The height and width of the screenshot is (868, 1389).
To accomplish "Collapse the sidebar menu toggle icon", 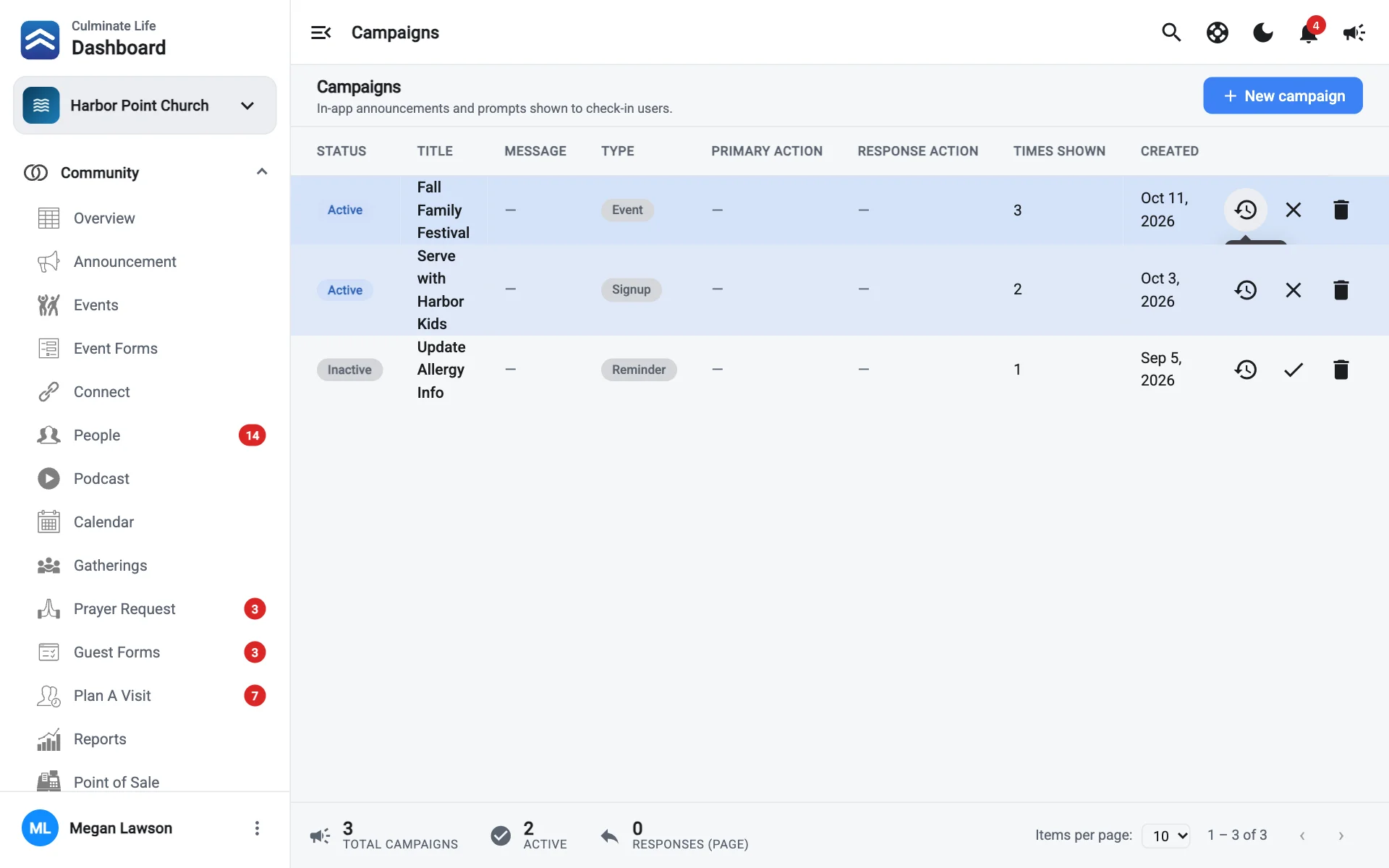I will [x=320, y=33].
